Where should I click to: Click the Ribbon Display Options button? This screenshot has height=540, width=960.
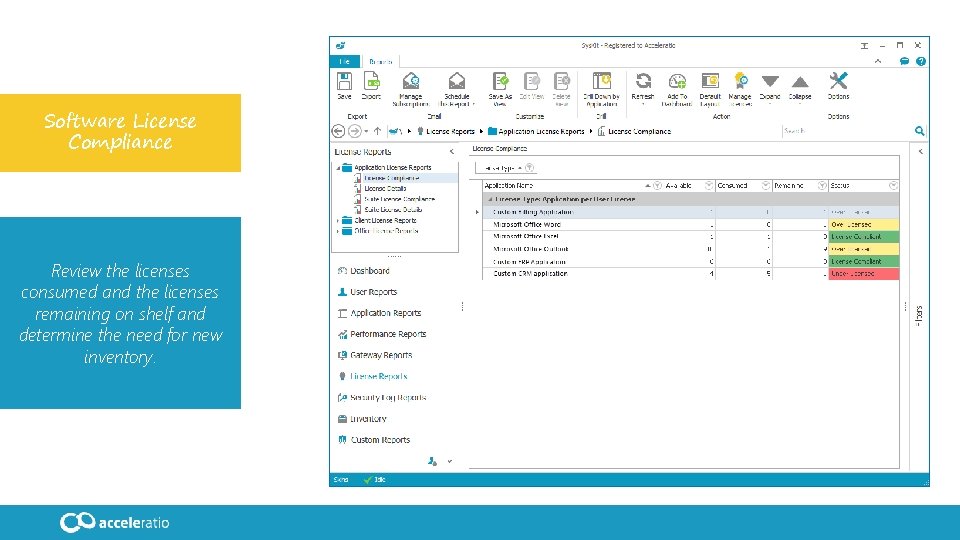864,46
